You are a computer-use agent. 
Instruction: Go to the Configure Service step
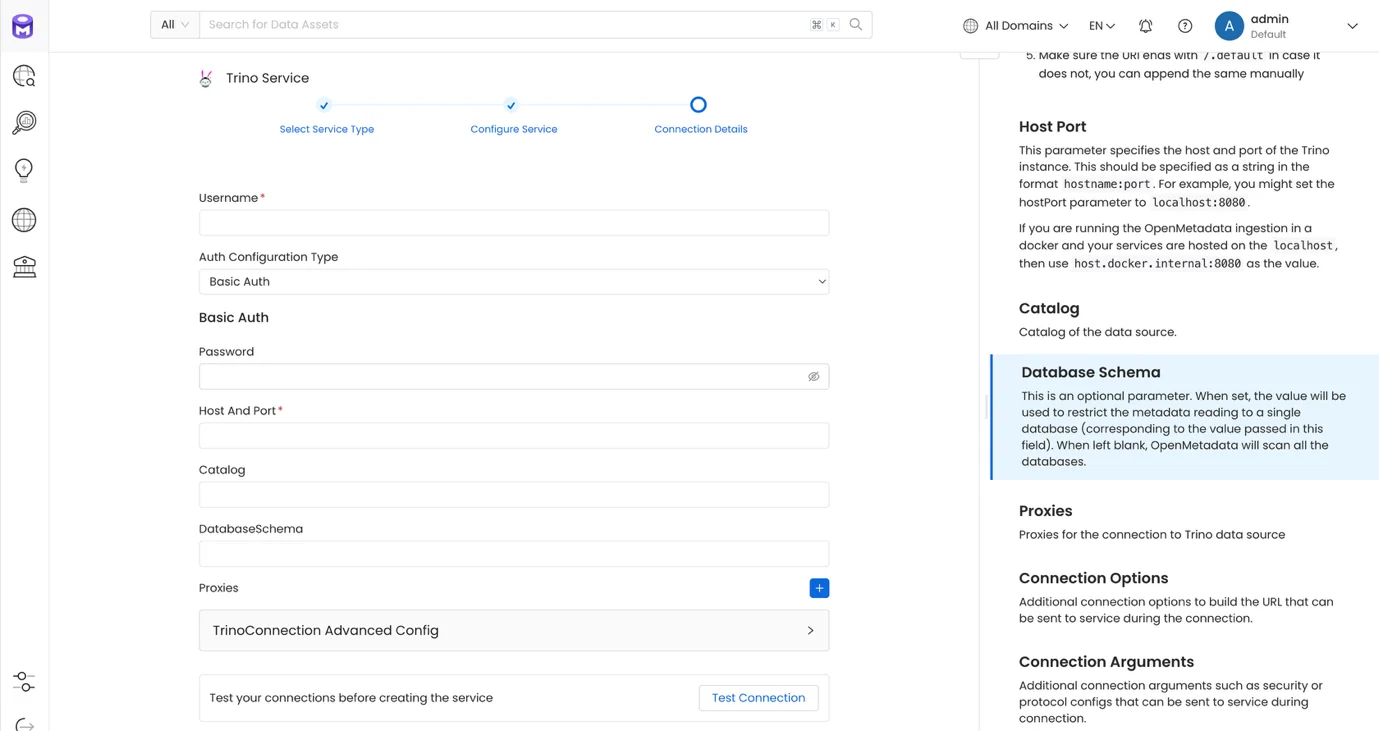[x=514, y=129]
